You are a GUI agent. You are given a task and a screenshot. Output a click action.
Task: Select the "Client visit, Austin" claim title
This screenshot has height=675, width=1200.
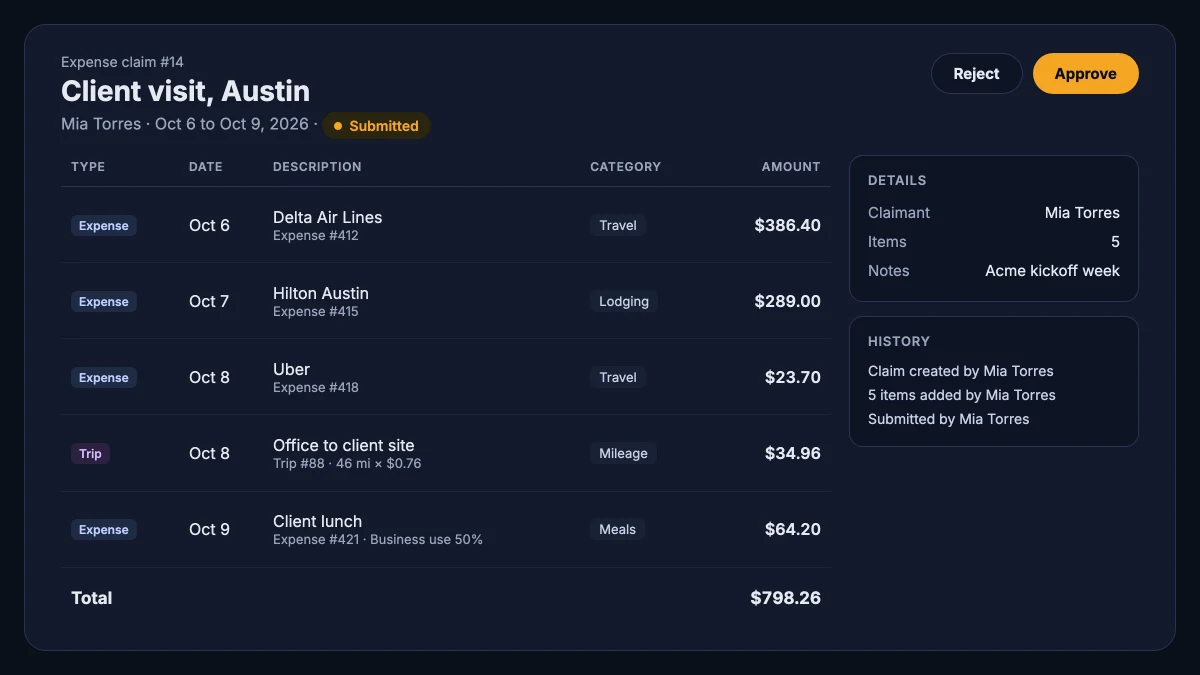pos(185,91)
